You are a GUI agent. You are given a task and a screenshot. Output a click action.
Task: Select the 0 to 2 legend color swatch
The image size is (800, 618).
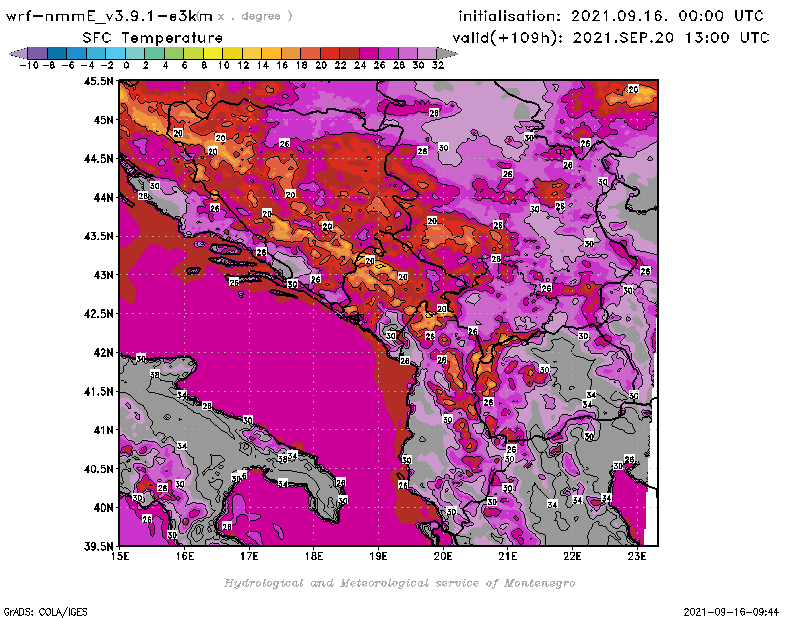[x=135, y=53]
